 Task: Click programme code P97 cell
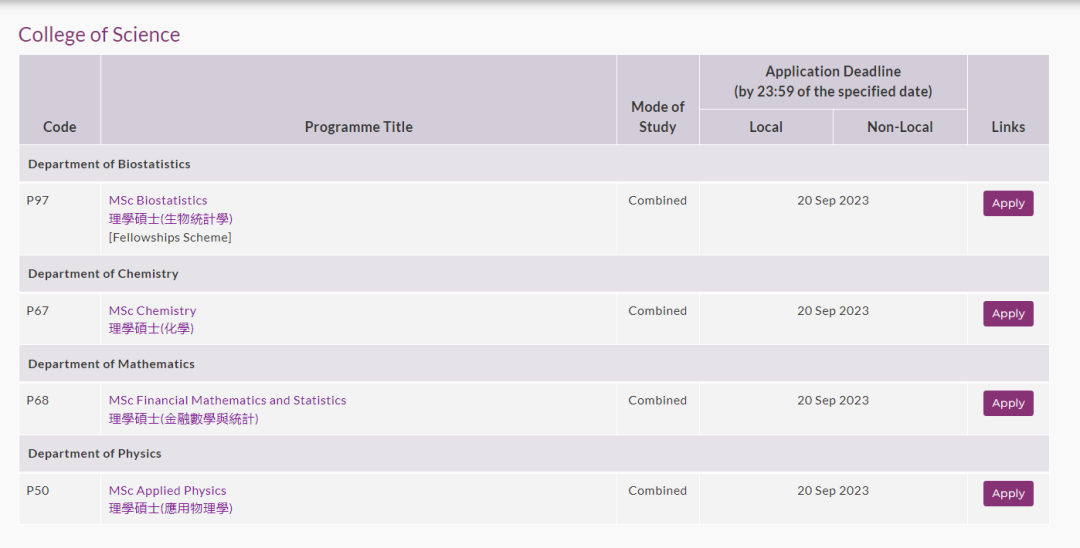38,200
